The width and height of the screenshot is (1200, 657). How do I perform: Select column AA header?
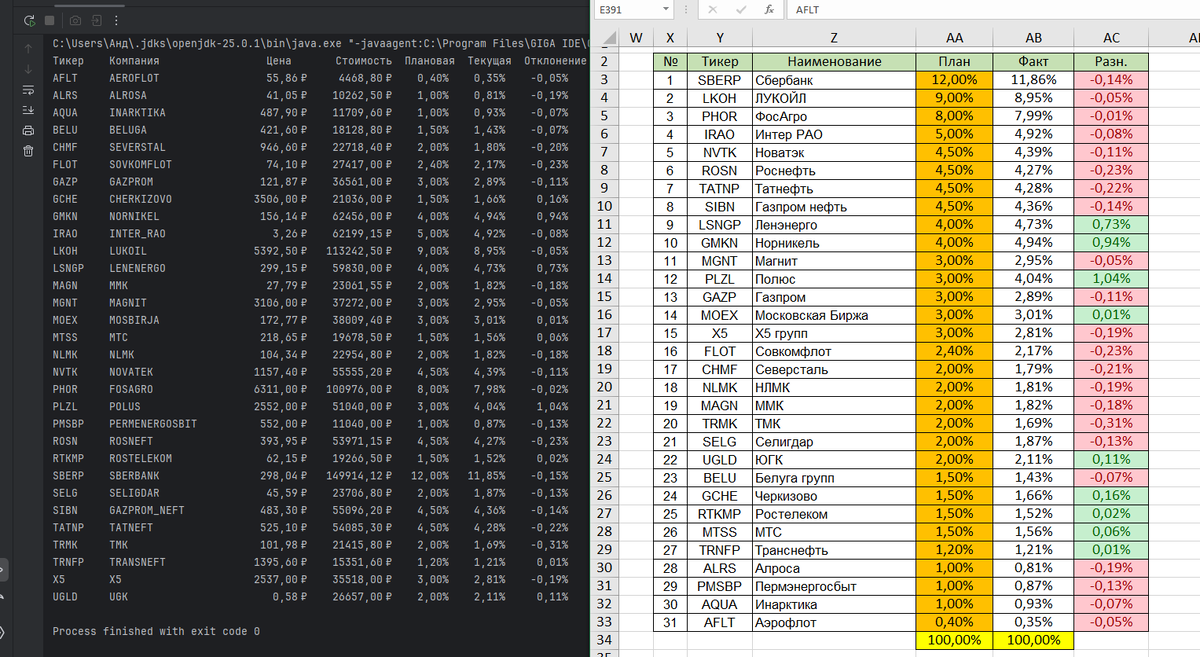[x=955, y=38]
